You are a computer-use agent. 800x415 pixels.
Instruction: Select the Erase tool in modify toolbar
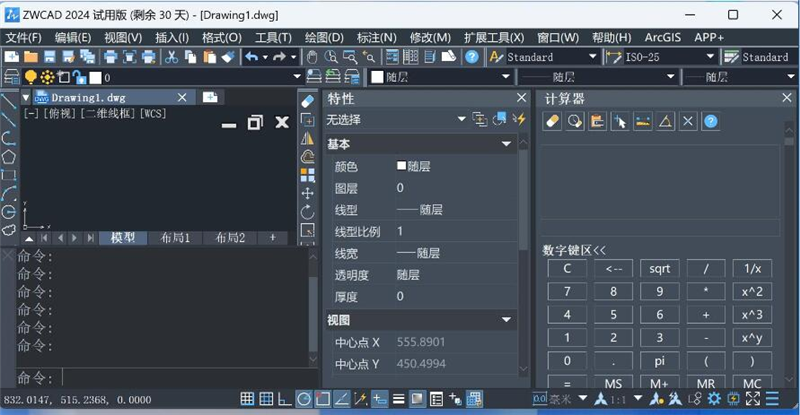308,101
